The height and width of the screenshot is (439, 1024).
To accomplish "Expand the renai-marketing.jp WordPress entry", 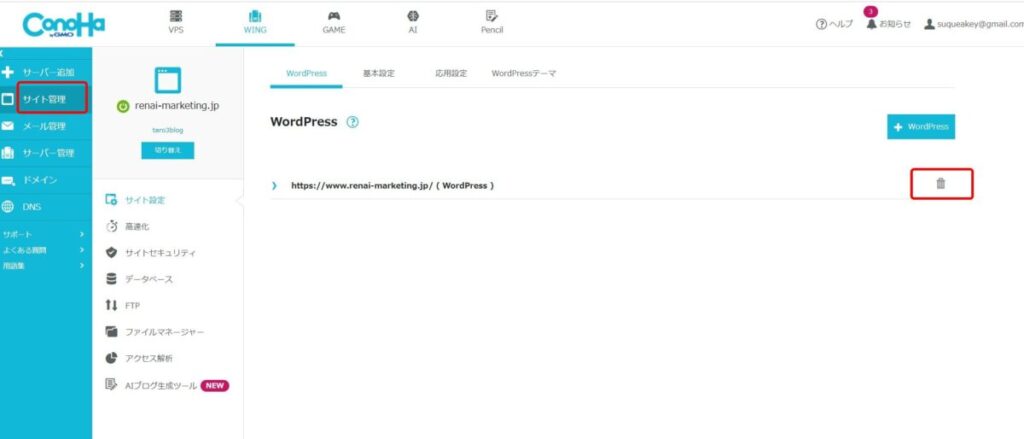I will (274, 186).
